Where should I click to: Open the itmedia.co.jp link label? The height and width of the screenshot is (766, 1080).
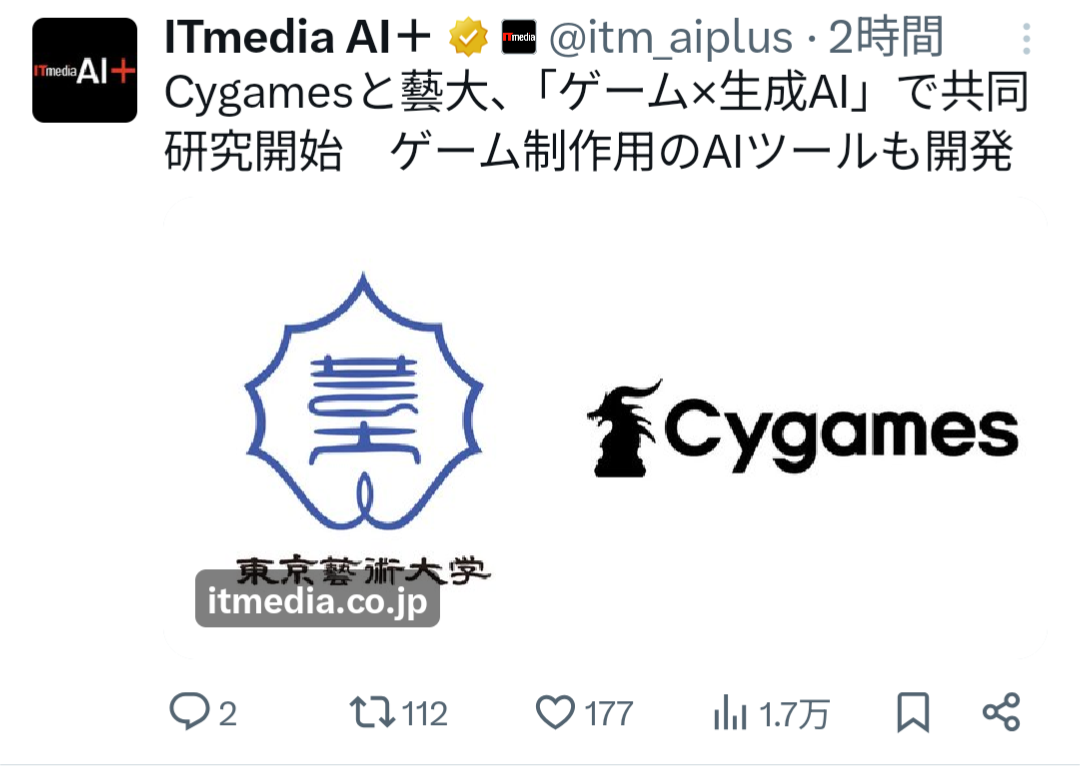(x=318, y=600)
